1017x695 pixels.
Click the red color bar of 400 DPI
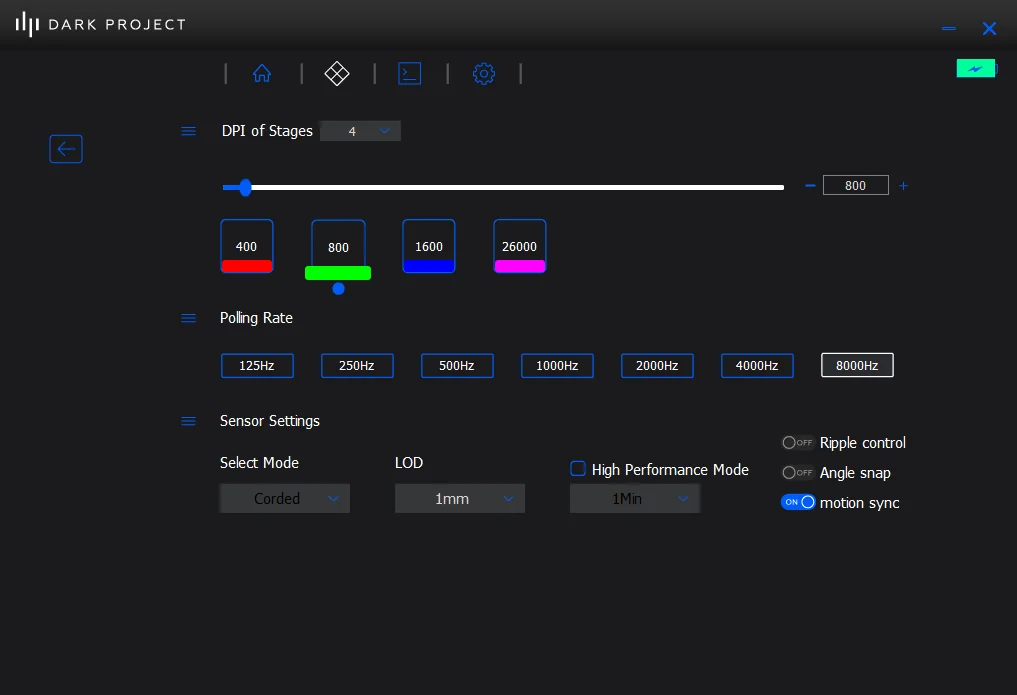[x=246, y=266]
